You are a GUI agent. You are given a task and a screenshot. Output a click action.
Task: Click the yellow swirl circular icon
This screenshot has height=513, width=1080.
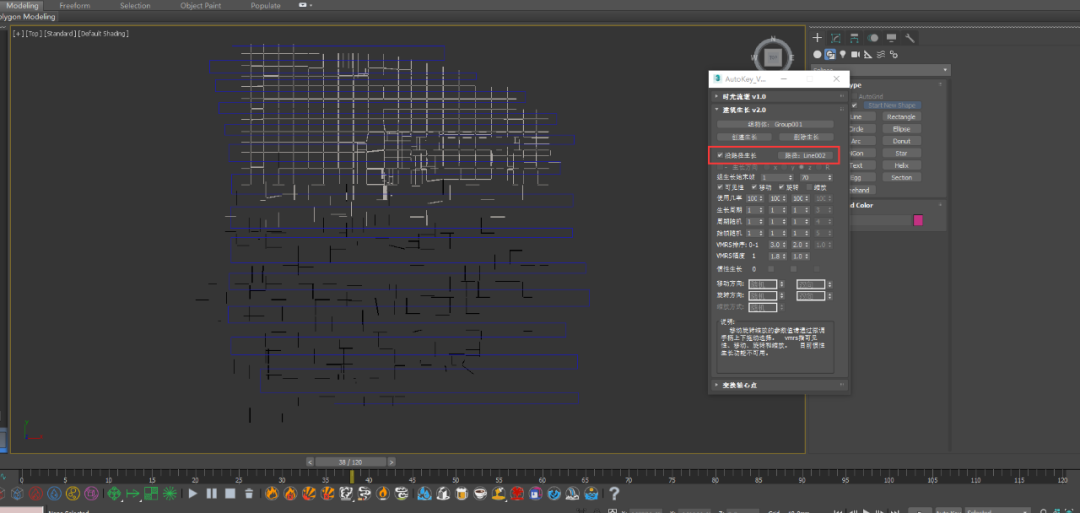tap(72, 493)
